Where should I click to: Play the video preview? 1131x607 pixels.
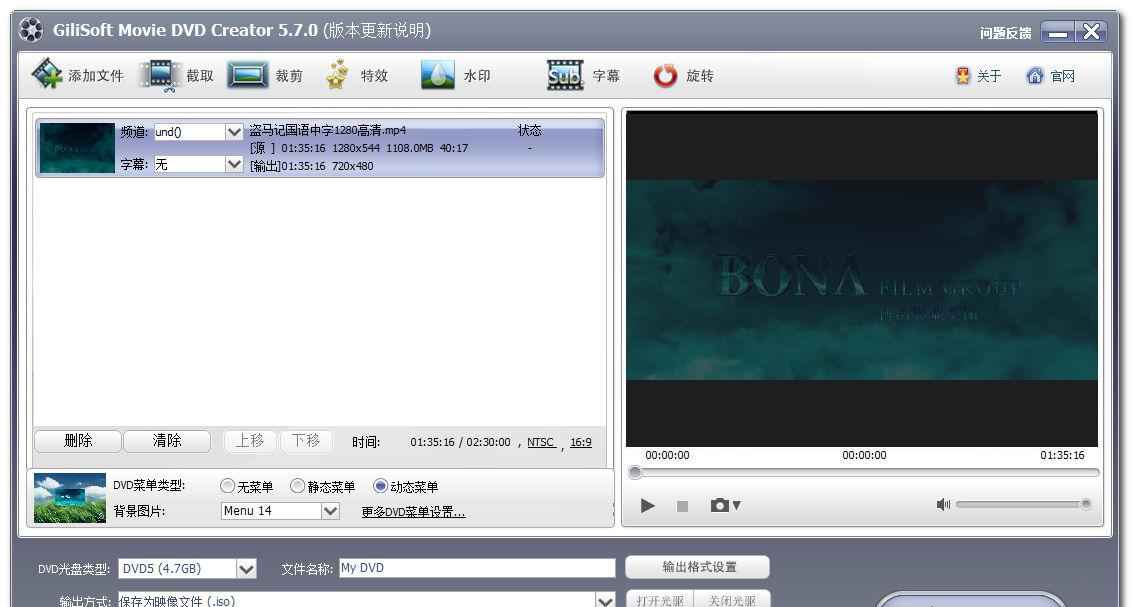(x=648, y=505)
